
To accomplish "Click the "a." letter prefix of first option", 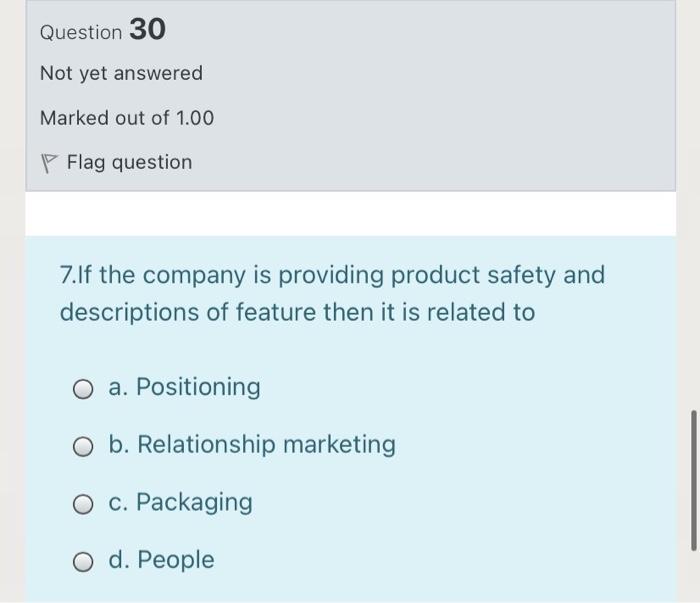I will (x=118, y=387).
